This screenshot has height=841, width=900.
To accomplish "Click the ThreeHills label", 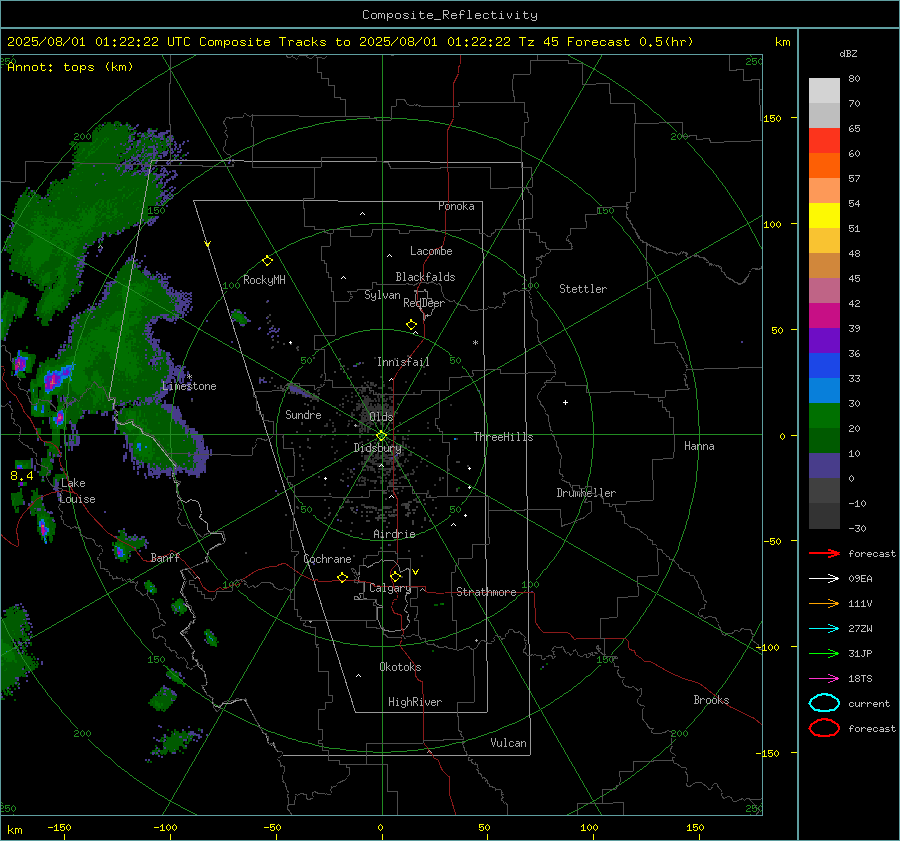I will coord(503,437).
